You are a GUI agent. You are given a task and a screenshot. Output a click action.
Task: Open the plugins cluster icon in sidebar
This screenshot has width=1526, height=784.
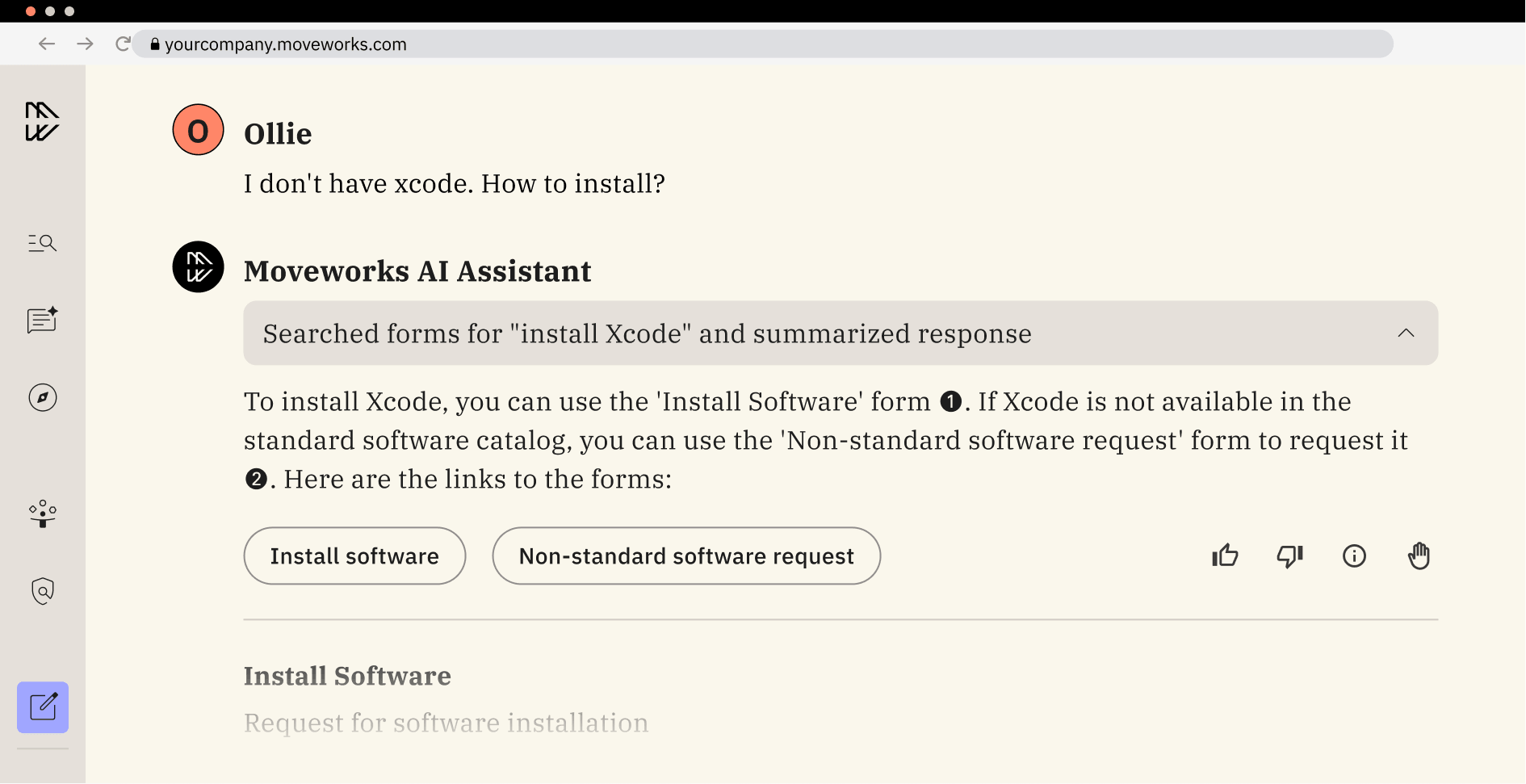(x=43, y=514)
